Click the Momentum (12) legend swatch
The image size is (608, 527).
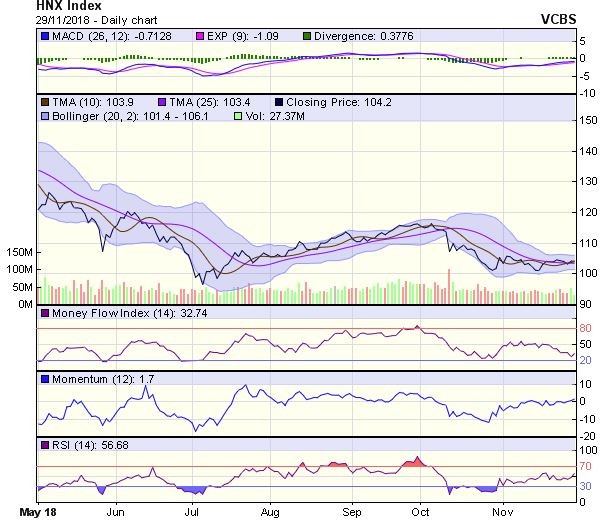(x=45, y=379)
